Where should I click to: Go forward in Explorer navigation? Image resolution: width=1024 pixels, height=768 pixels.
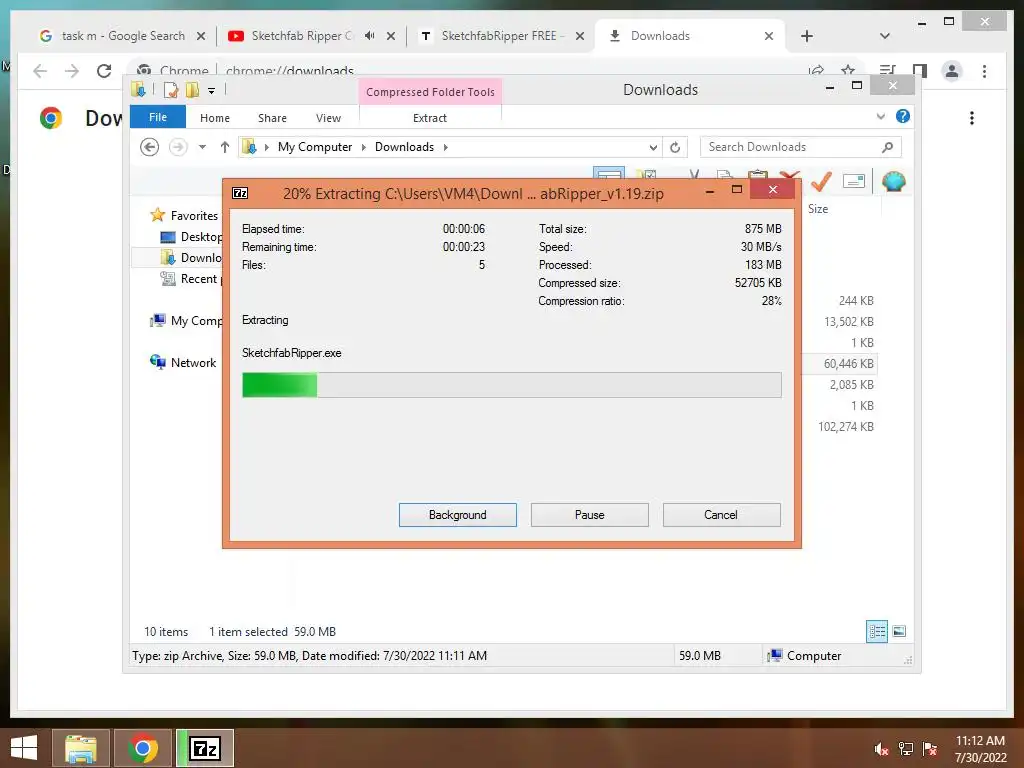178,147
